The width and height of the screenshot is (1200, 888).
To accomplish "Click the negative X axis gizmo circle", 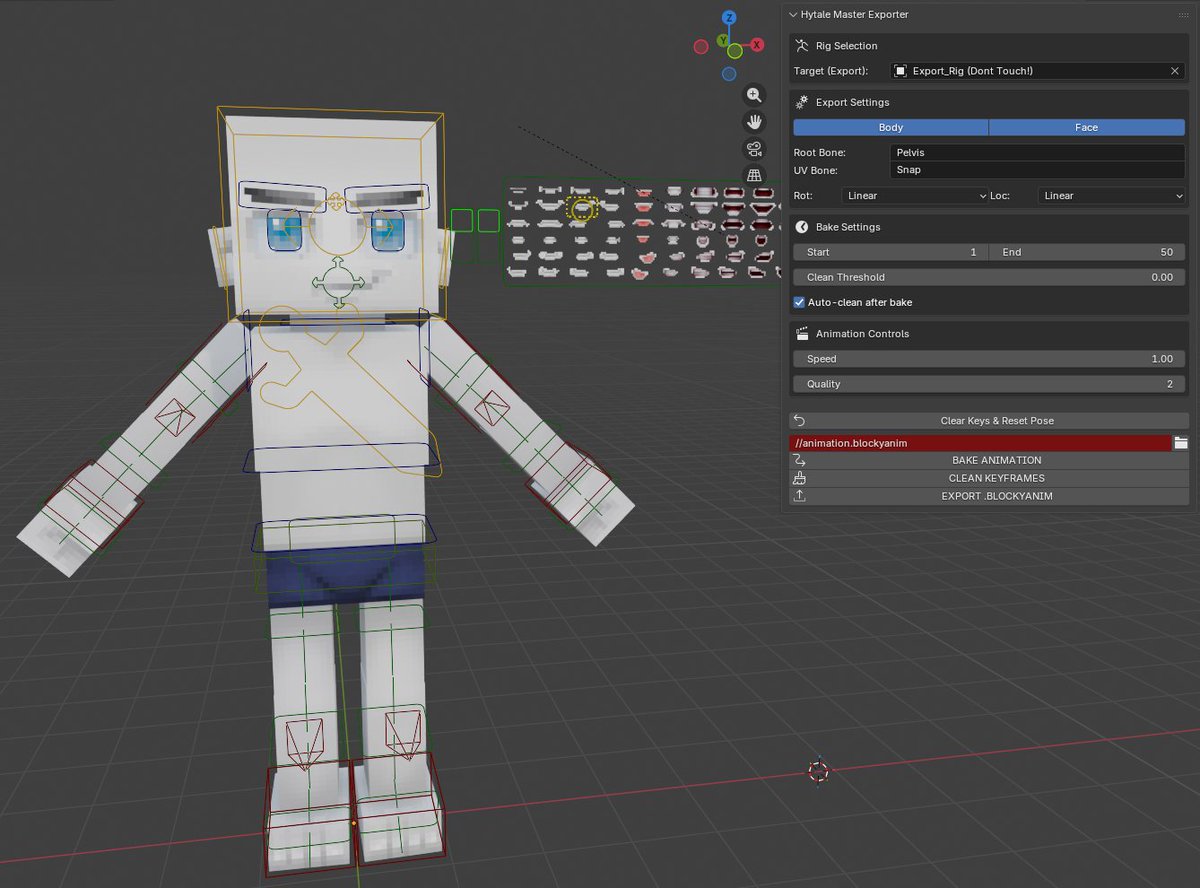I will pos(701,46).
